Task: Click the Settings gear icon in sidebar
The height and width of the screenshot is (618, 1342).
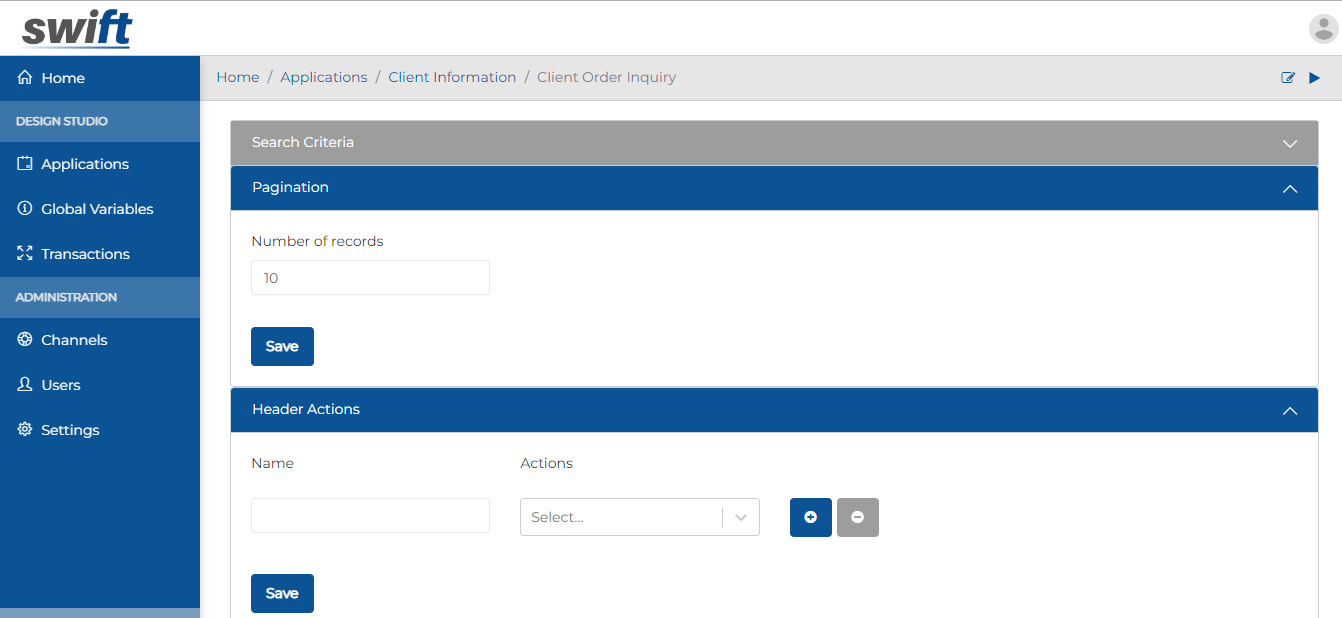Action: click(23, 430)
